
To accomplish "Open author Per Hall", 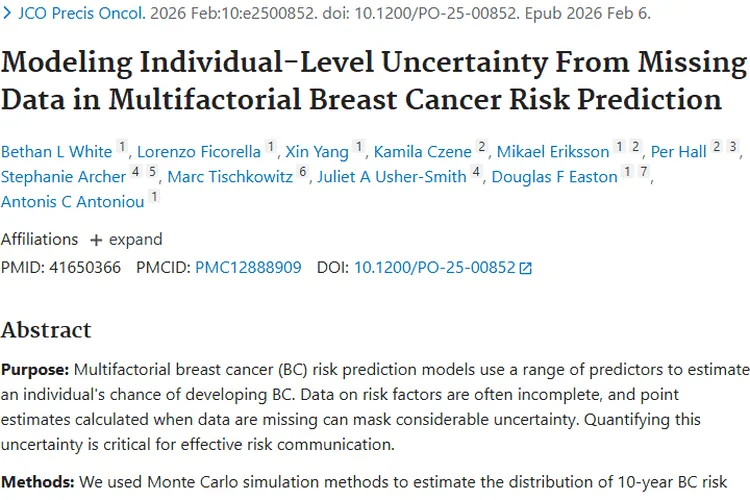I will (x=678, y=152).
